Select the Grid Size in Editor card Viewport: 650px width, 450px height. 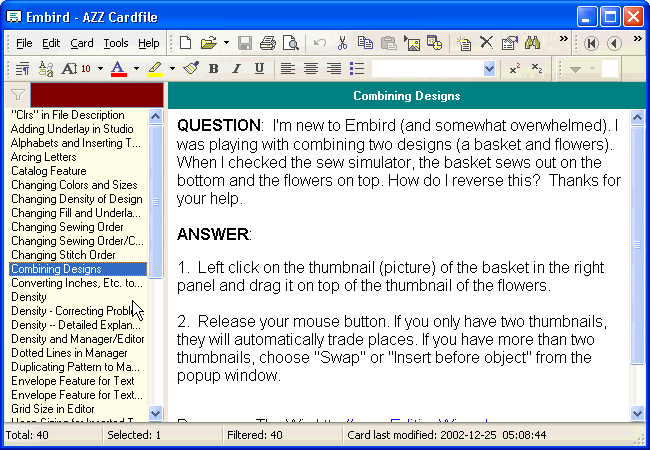coord(53,409)
